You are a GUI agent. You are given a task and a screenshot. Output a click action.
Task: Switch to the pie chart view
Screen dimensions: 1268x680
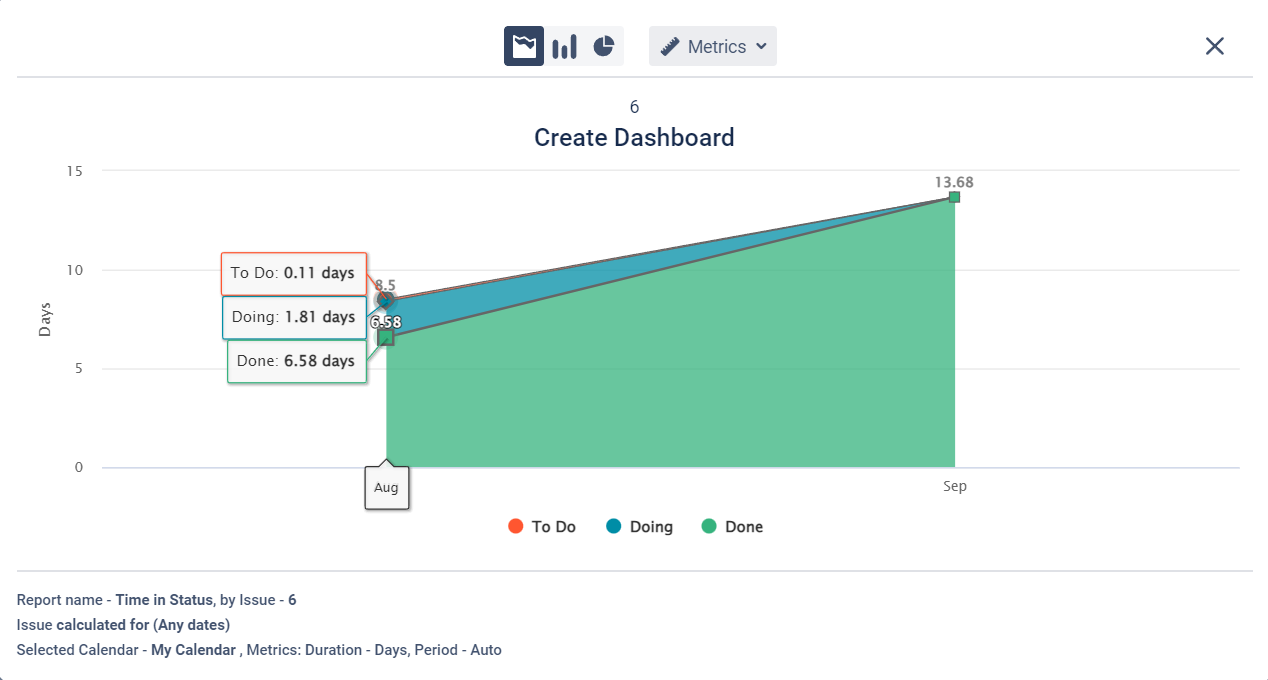click(x=603, y=46)
